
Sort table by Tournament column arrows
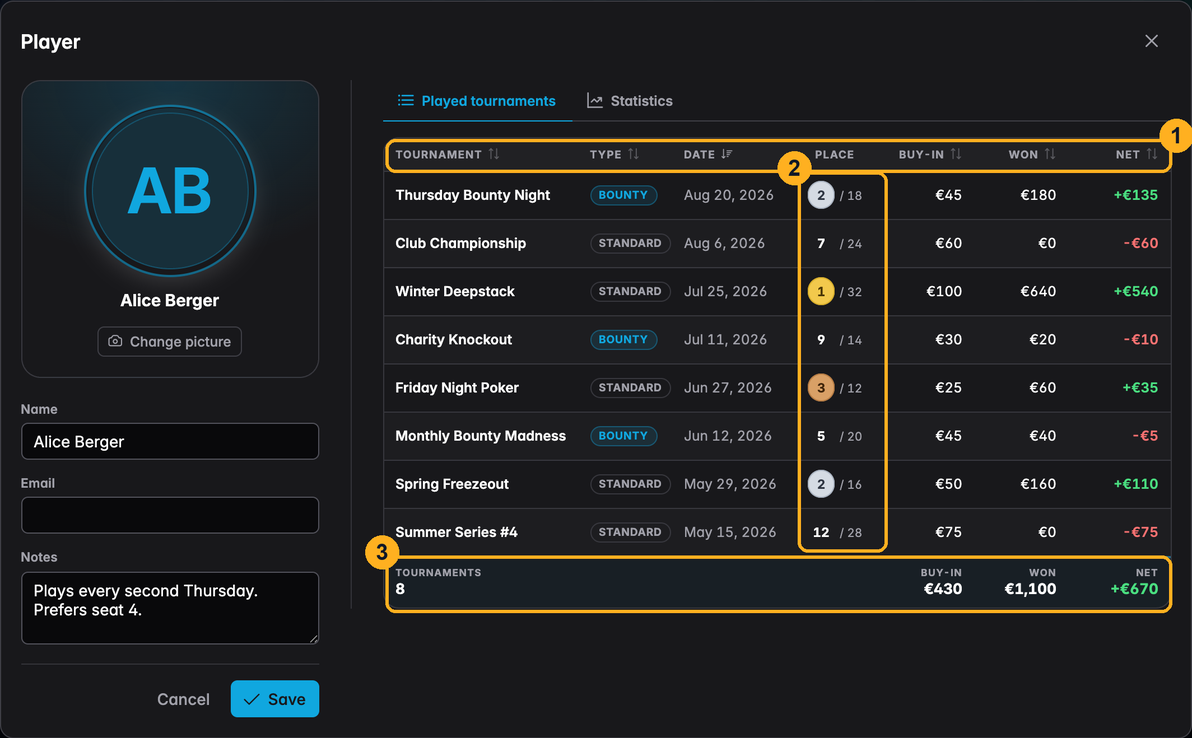coord(494,154)
